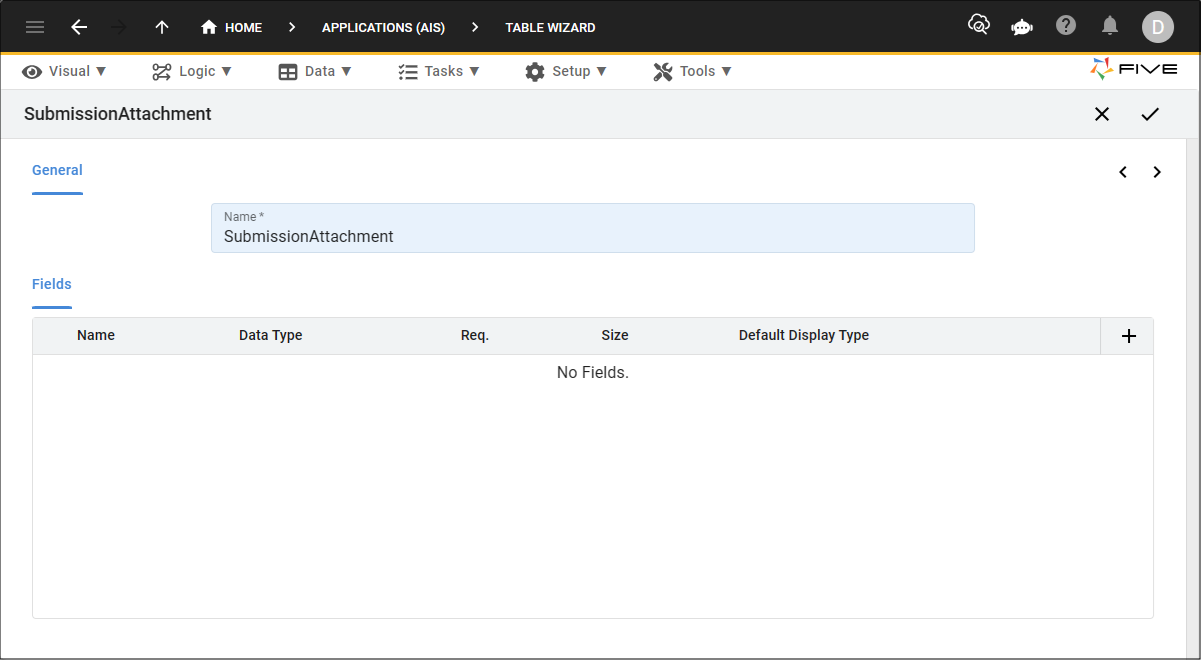
Task: Open the notifications bell
Action: (x=1110, y=27)
